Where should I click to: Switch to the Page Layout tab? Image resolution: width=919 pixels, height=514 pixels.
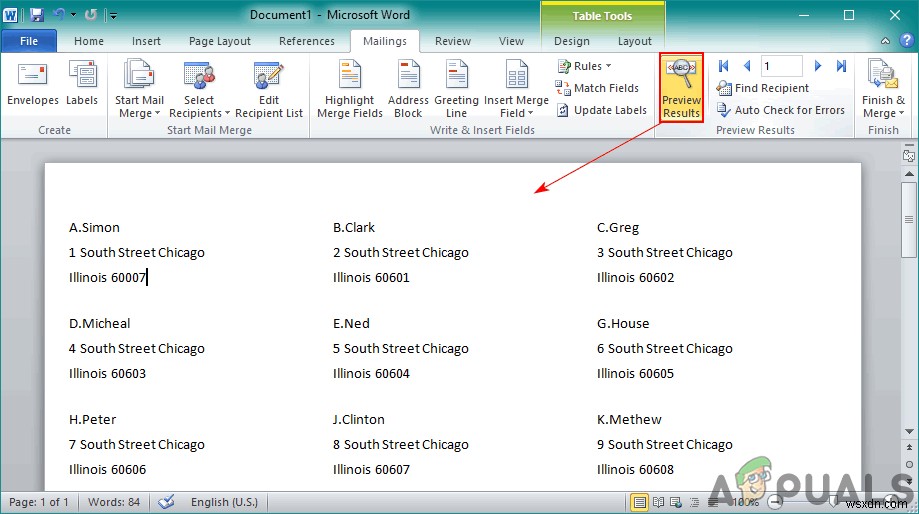click(220, 41)
